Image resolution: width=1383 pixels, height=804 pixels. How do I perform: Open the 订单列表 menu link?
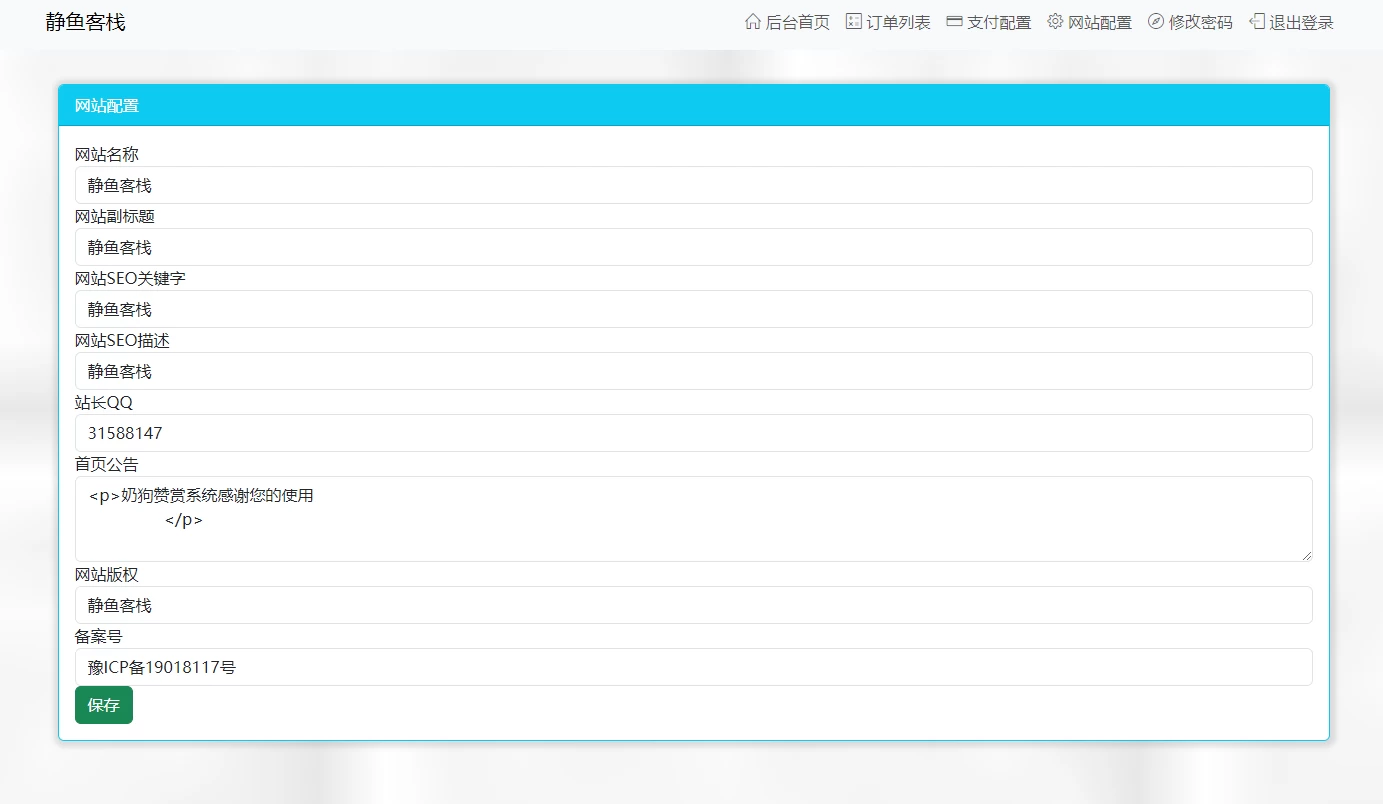pyautogui.click(x=898, y=23)
